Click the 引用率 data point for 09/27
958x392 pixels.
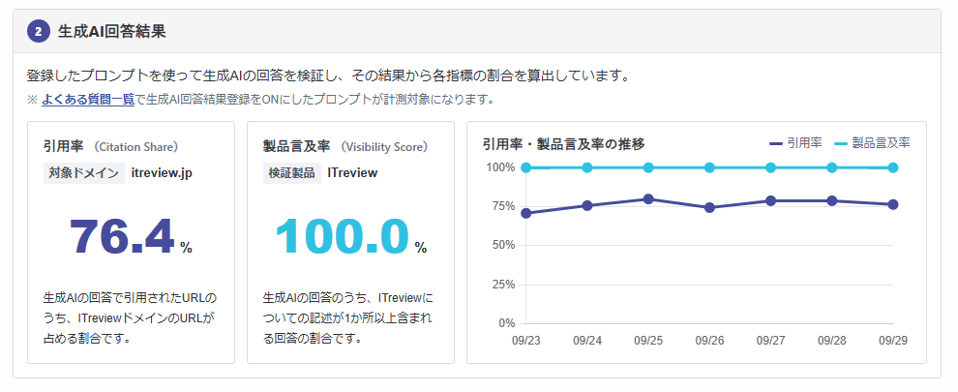pyautogui.click(x=770, y=201)
